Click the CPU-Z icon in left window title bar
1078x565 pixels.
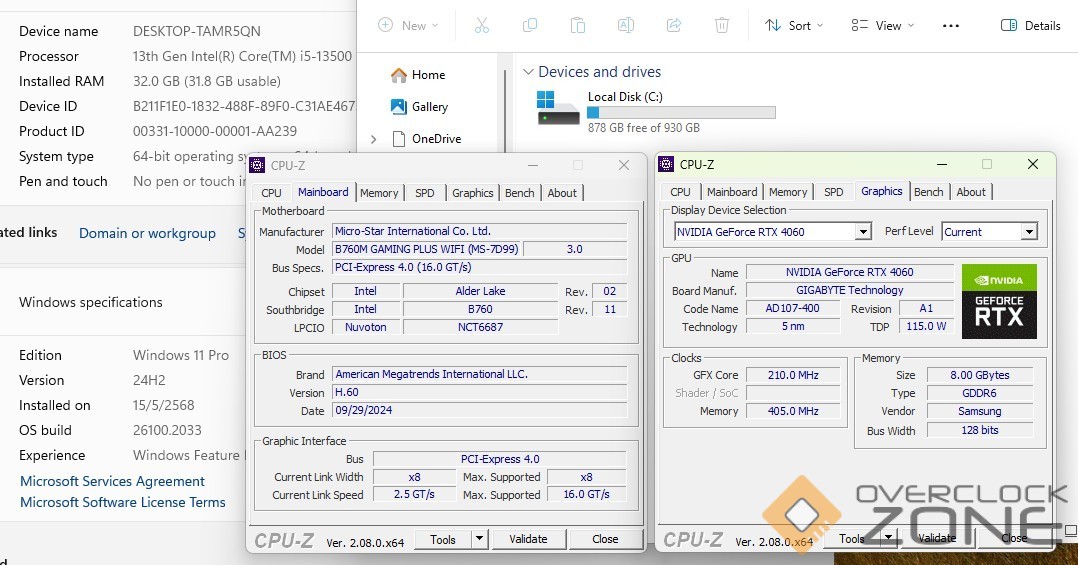257,165
